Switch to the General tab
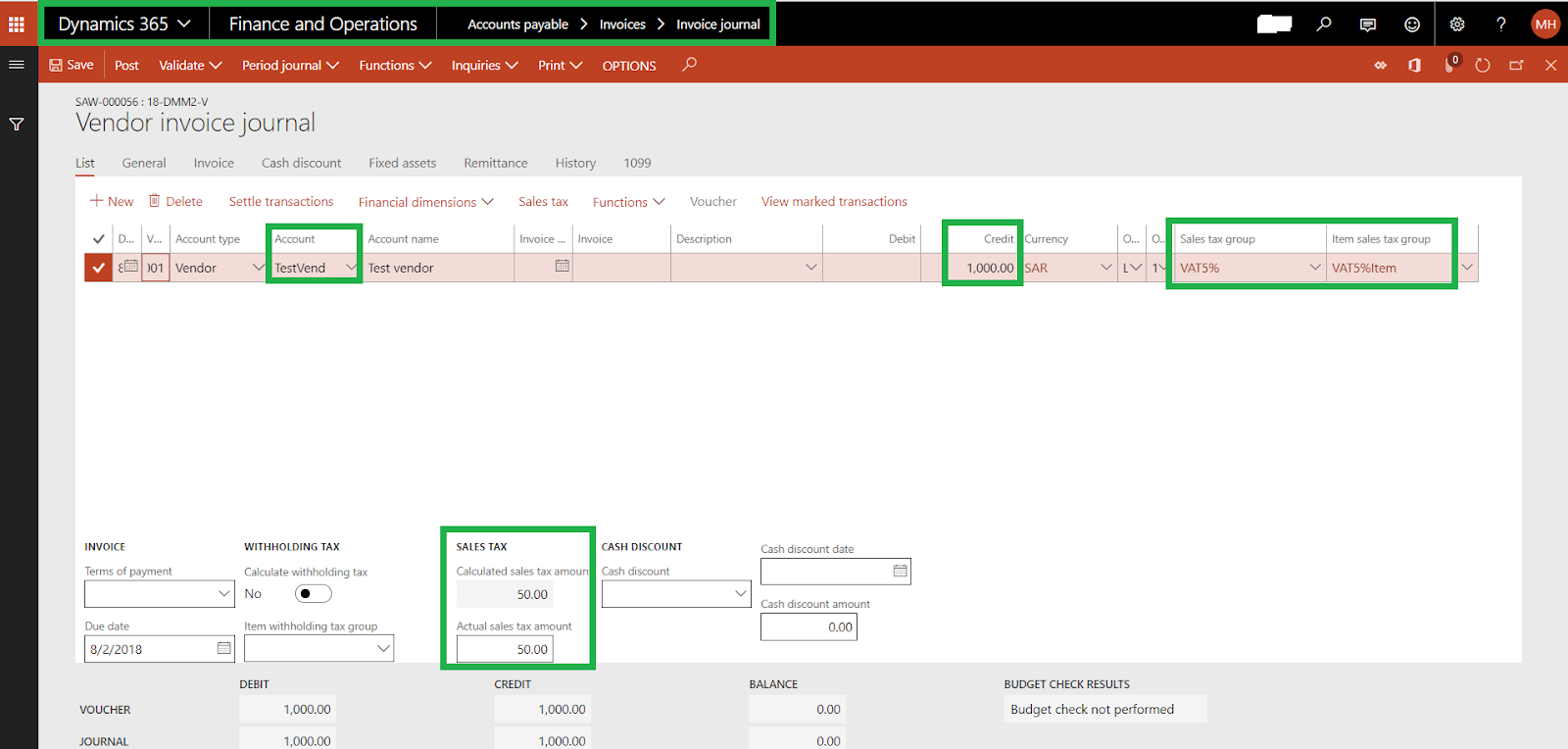The height and width of the screenshot is (749, 1568). click(144, 163)
